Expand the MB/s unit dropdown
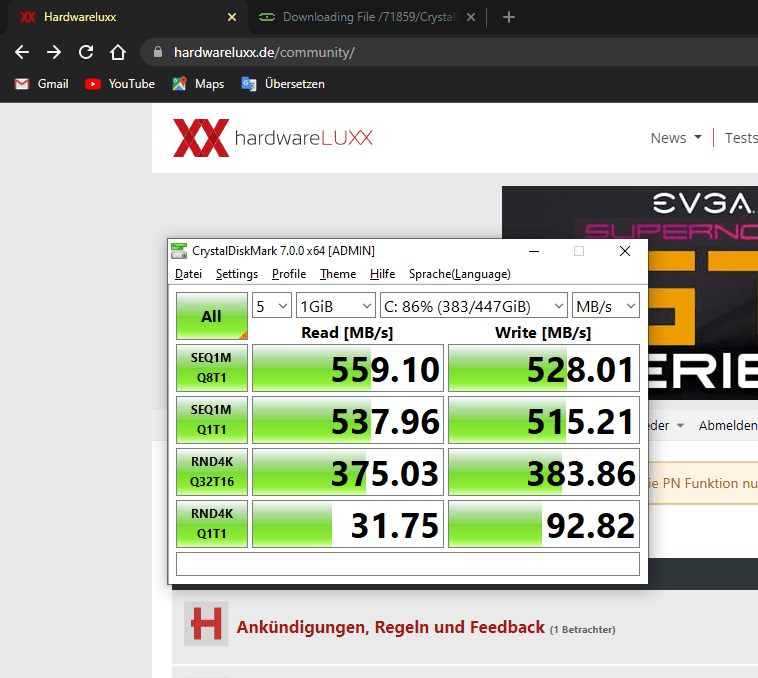Screen dimensions: 758x678 (x=606, y=306)
